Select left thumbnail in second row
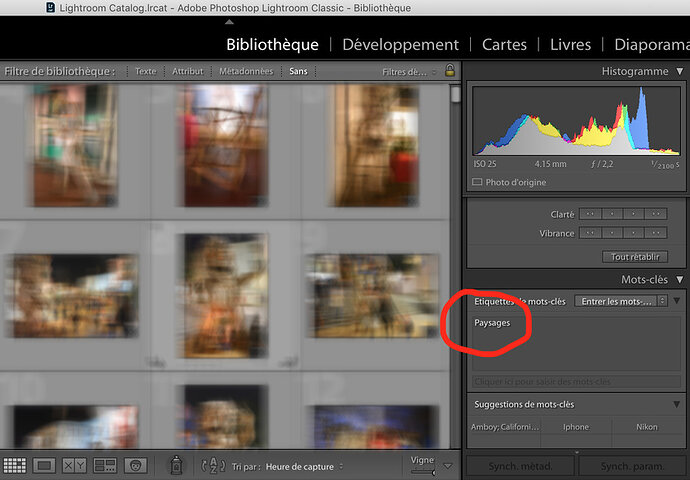This screenshot has width=690, height=480. (x=75, y=296)
